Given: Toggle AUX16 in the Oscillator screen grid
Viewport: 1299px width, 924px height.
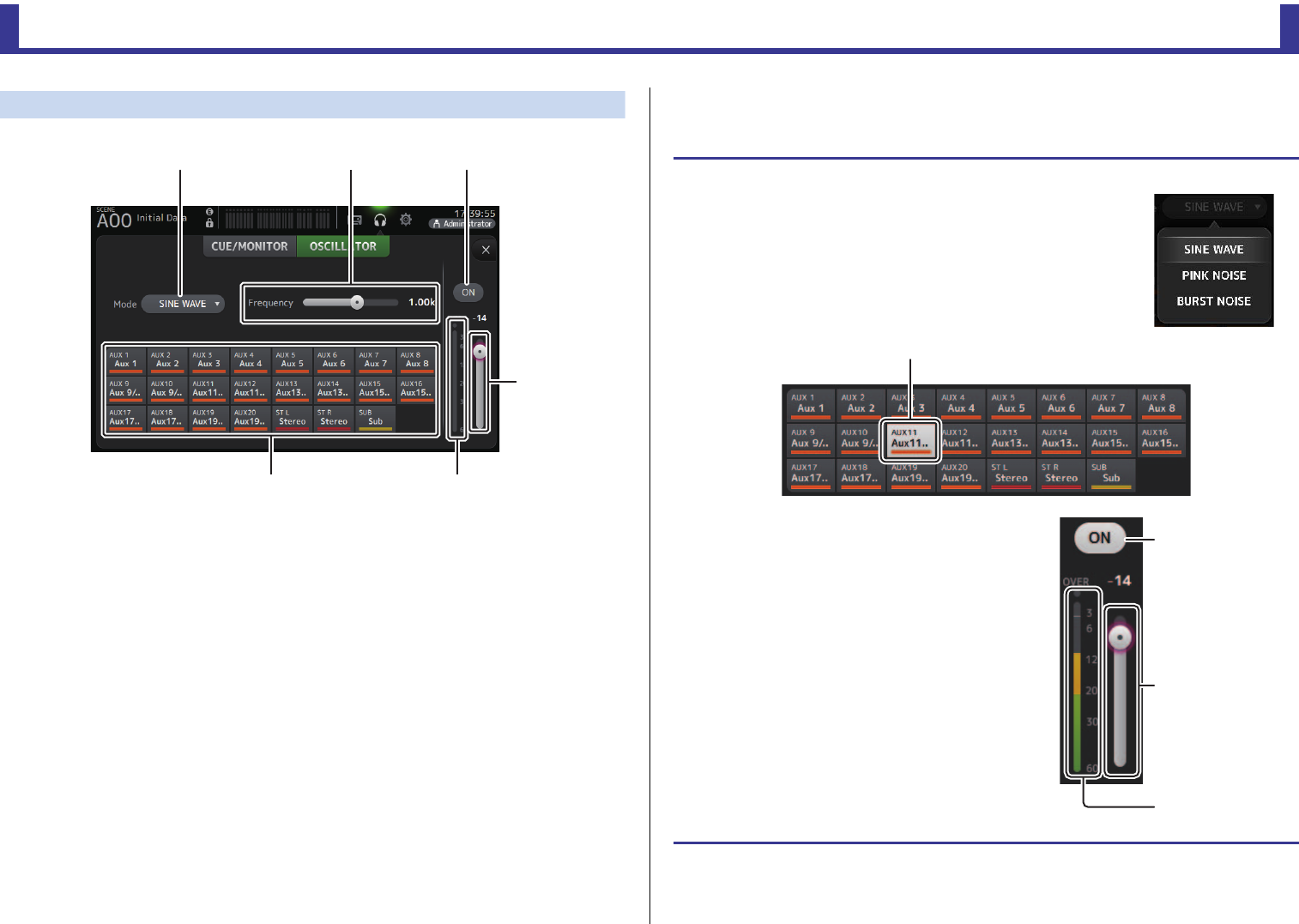Looking at the screenshot, I should click(417, 390).
